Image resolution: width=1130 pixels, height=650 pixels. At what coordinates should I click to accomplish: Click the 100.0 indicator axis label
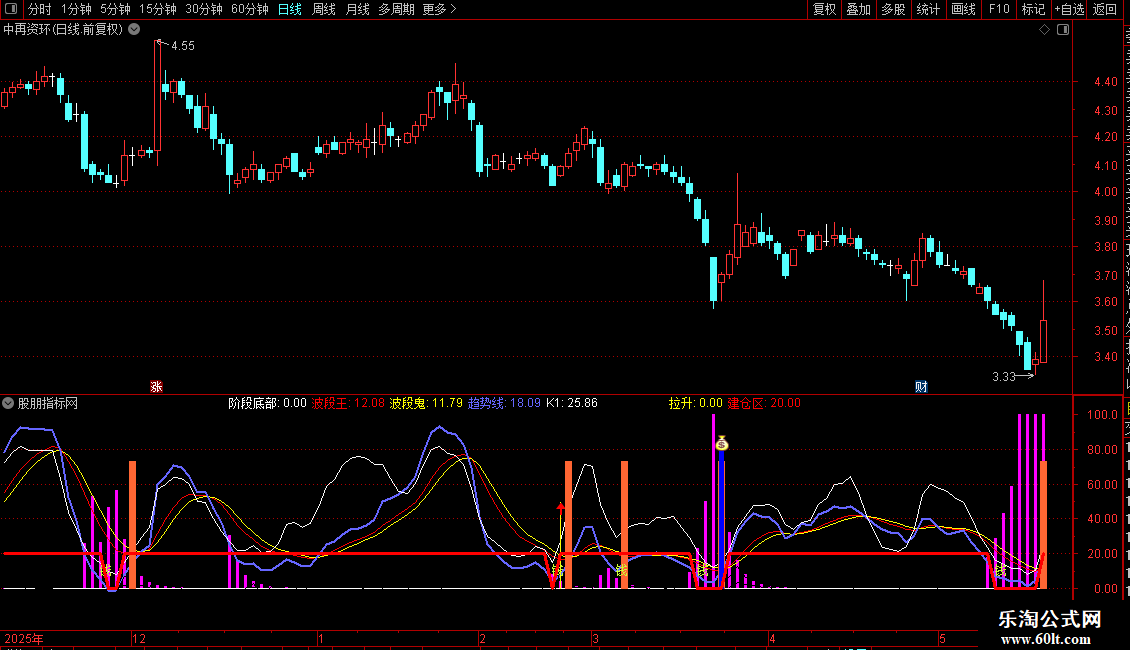pos(1103,414)
